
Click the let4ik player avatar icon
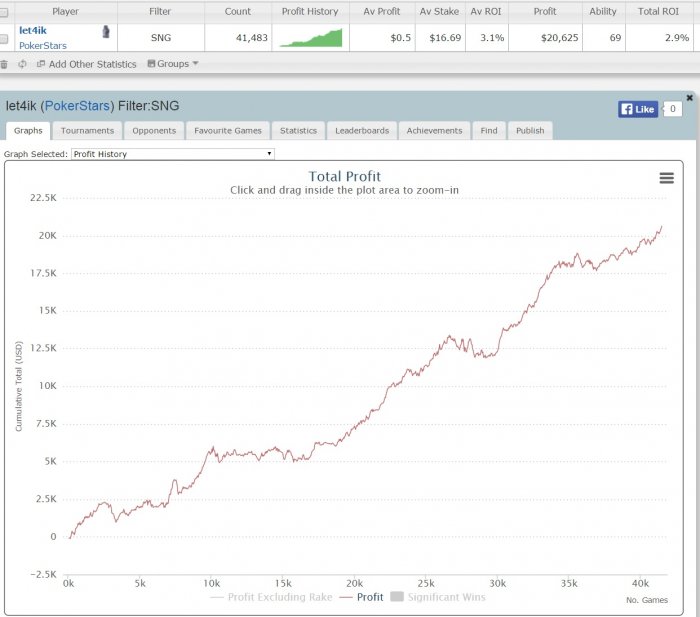106,32
